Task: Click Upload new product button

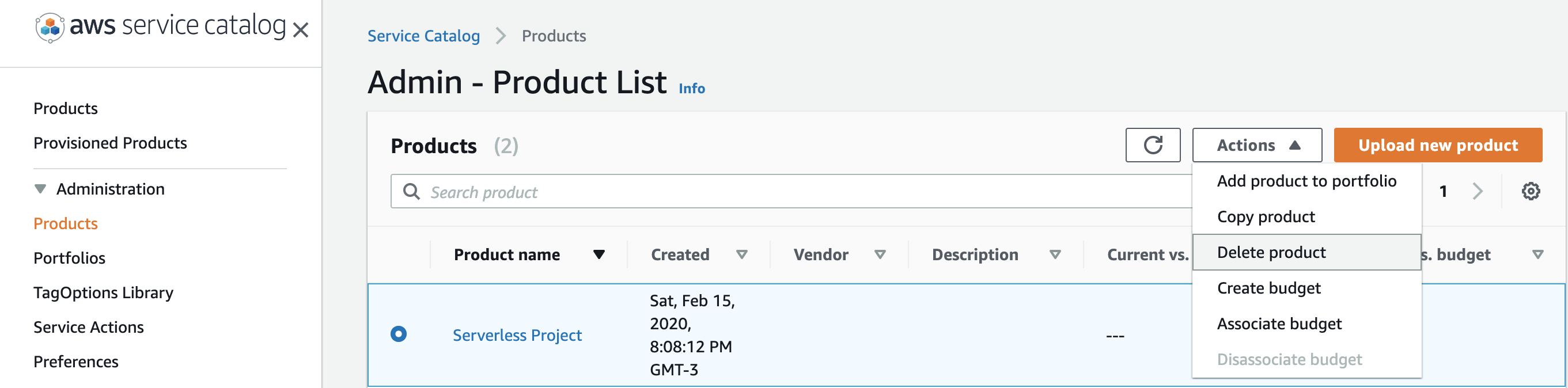Action: click(1438, 144)
